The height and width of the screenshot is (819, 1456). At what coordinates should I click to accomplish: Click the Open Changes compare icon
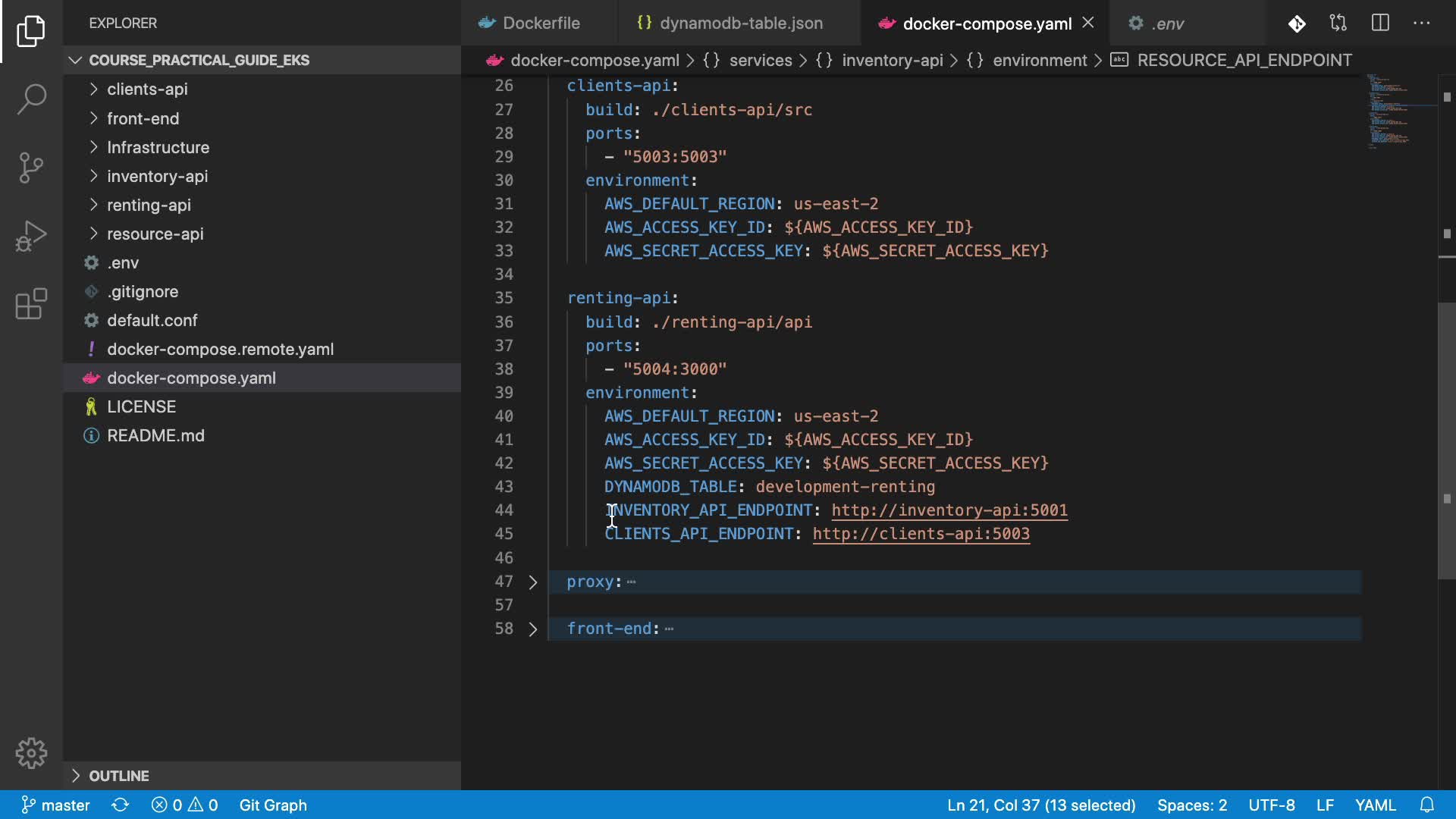1338,24
